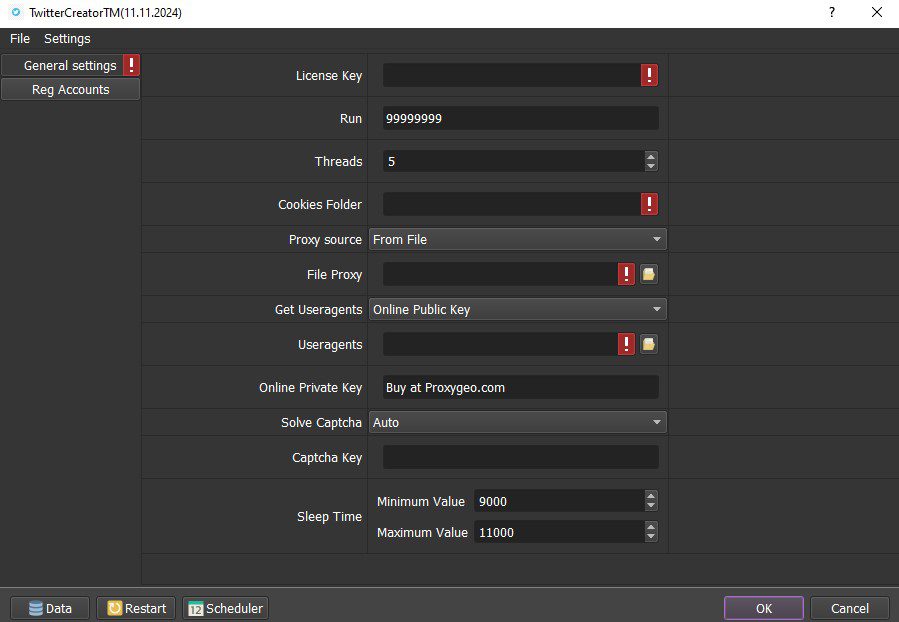Click the help question mark in title bar

click(831, 13)
